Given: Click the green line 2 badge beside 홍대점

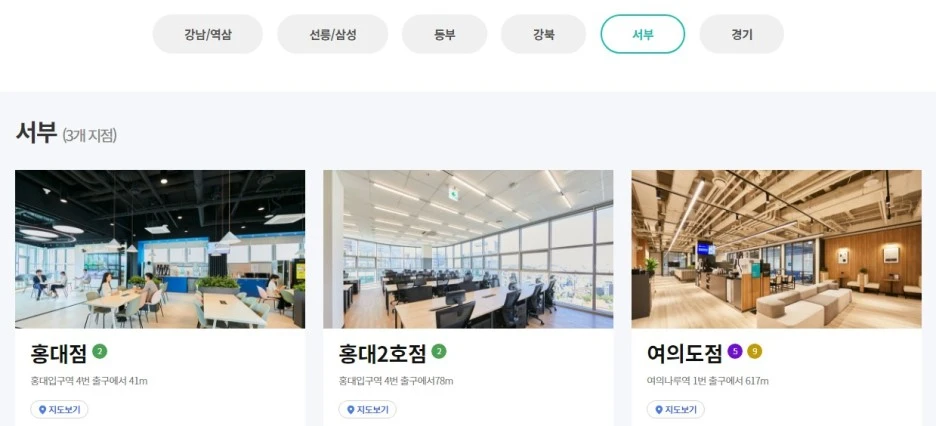Looking at the screenshot, I should pos(100,351).
